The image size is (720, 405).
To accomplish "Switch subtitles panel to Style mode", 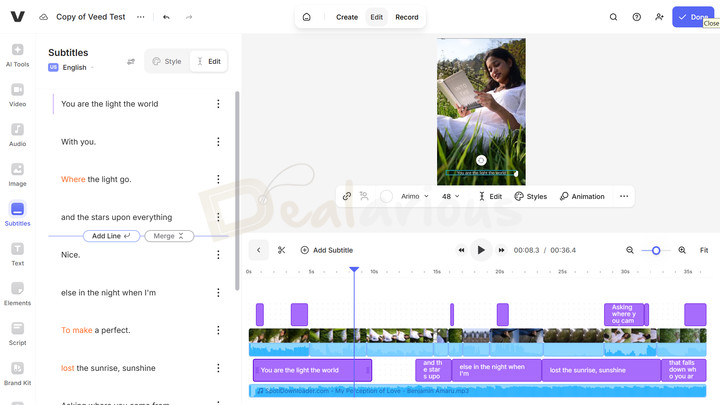I will coord(167,62).
